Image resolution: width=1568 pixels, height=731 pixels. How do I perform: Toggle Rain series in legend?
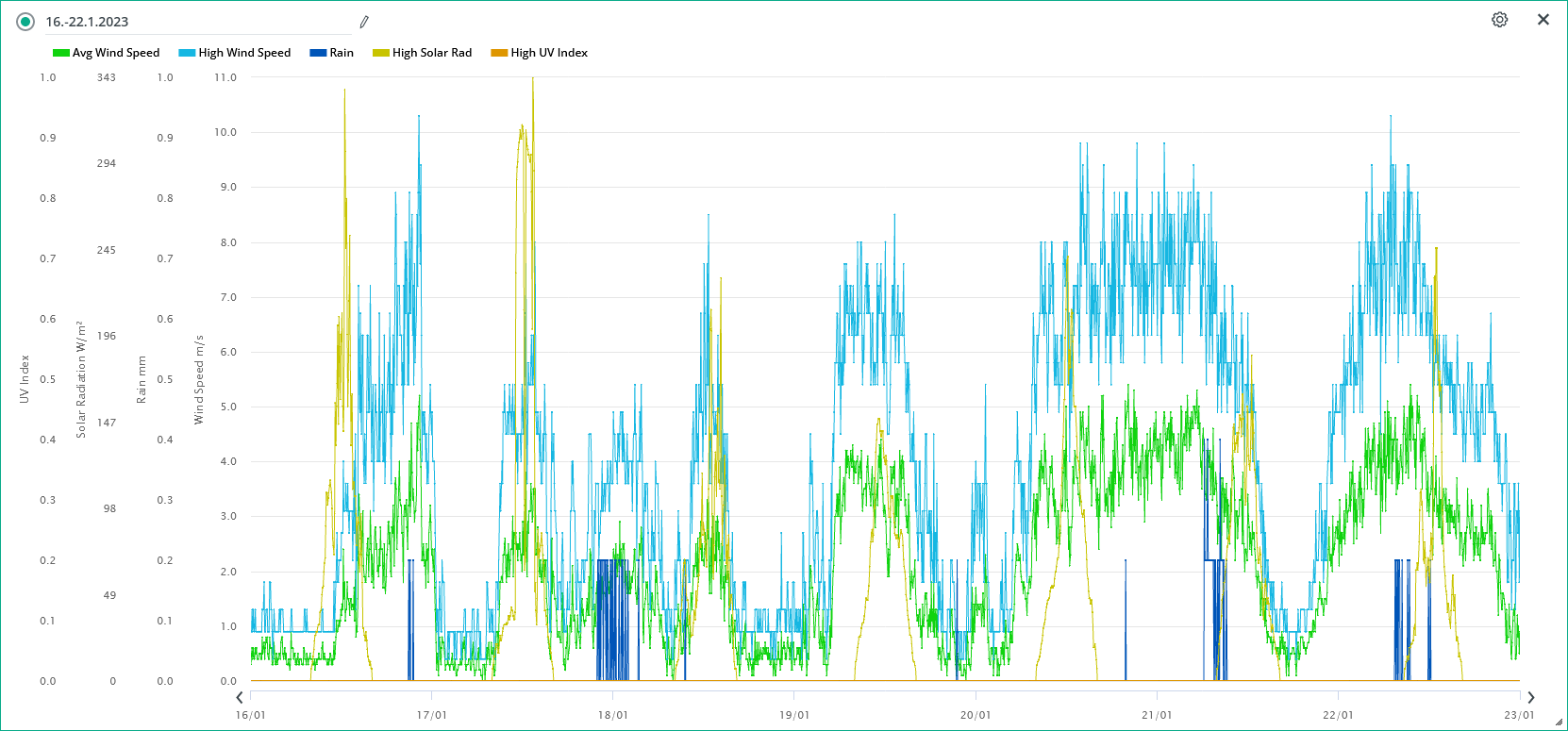tap(341, 53)
